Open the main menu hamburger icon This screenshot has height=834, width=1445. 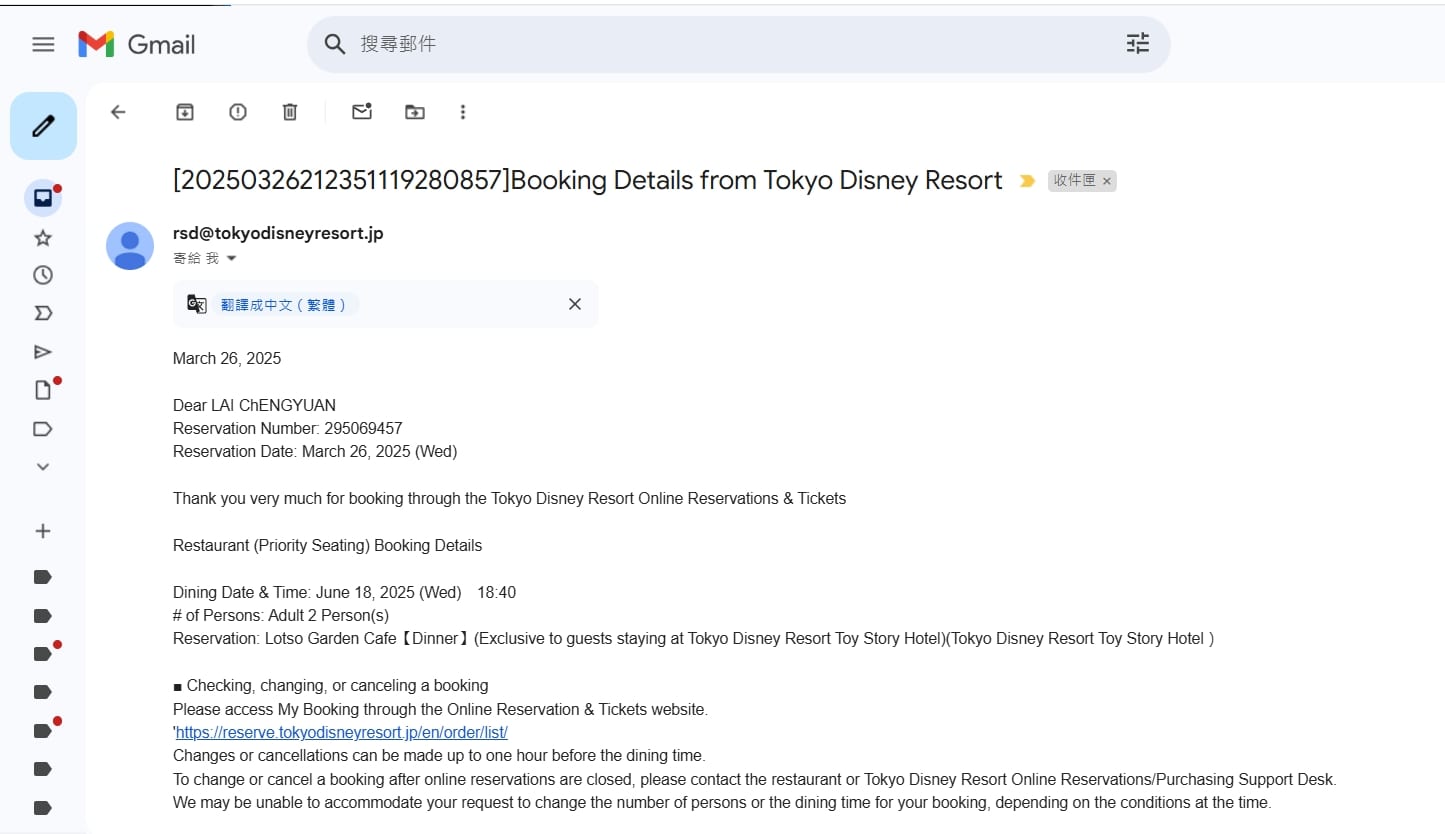[43, 44]
